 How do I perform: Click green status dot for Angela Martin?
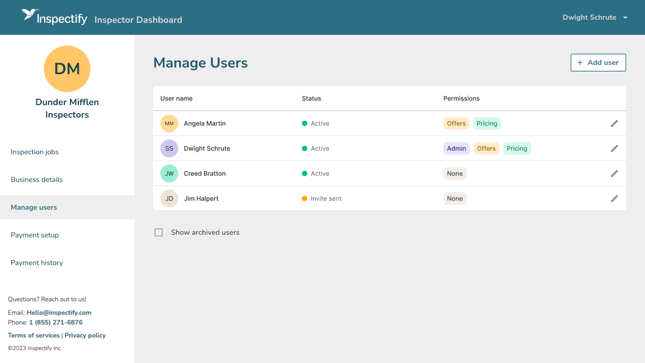pos(304,123)
